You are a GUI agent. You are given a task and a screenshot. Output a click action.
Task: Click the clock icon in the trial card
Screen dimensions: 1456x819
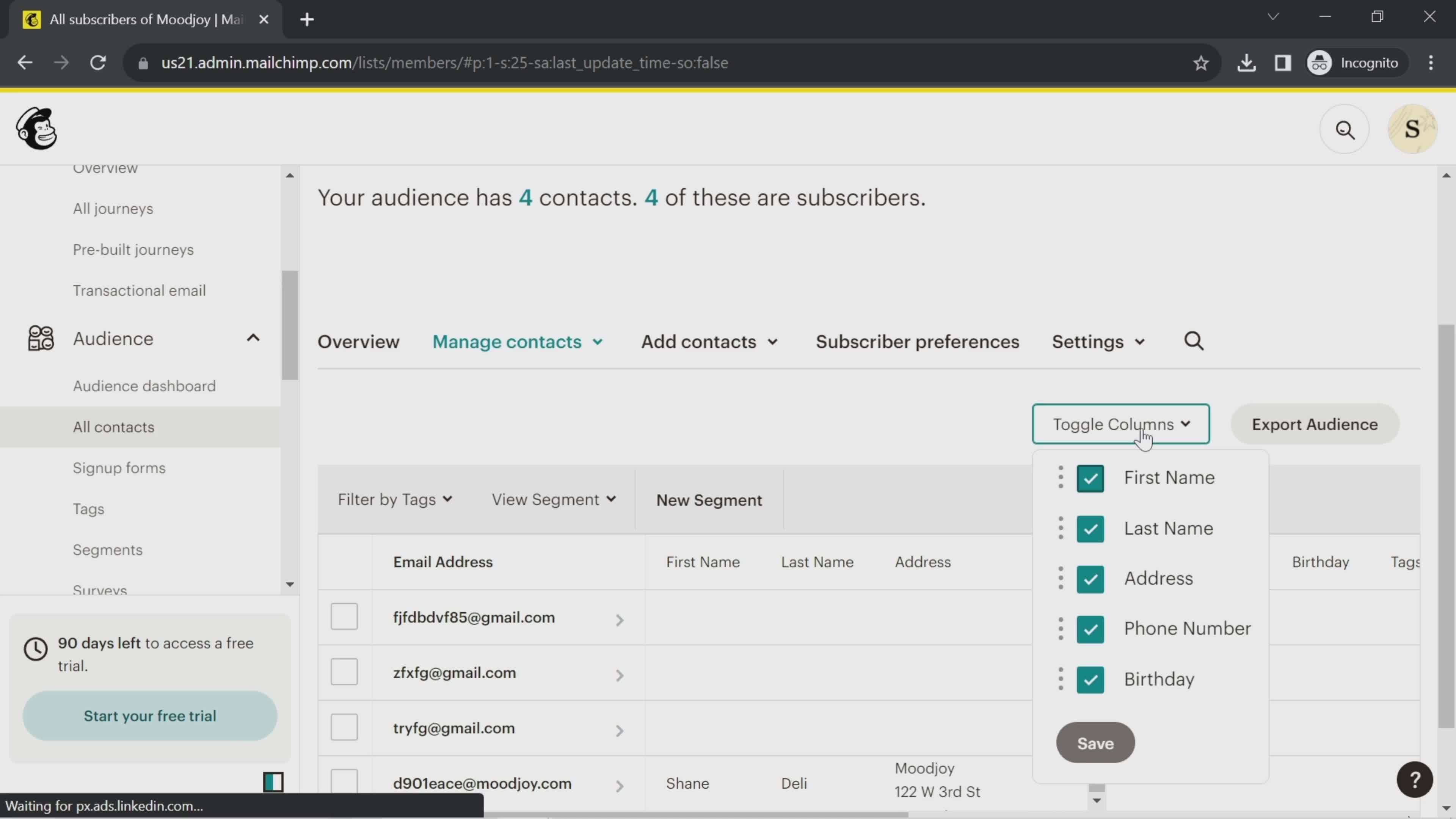pos(36,649)
